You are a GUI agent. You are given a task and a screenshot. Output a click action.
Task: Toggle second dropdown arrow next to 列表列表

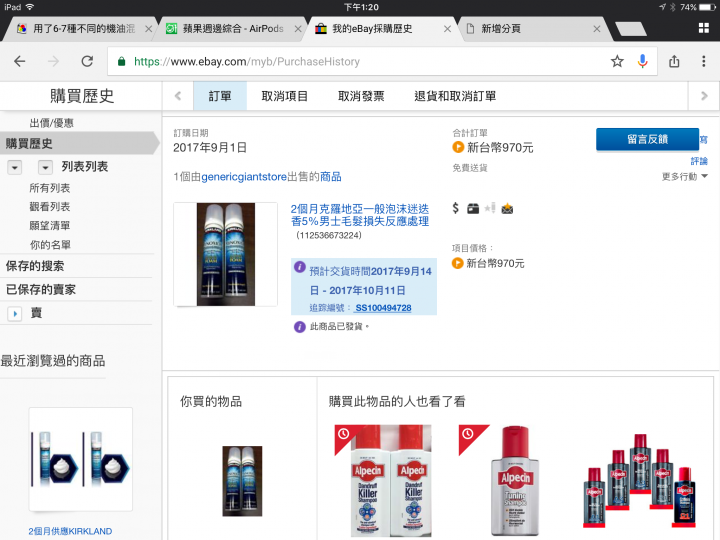click(x=45, y=168)
